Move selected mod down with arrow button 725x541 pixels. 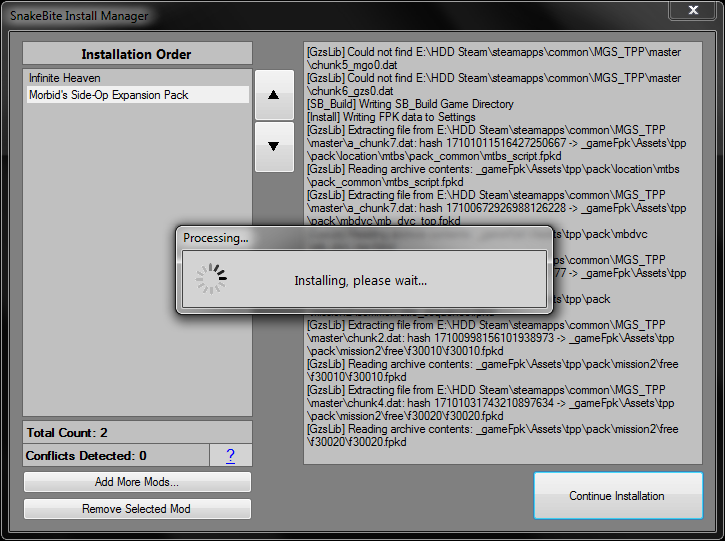(x=274, y=147)
